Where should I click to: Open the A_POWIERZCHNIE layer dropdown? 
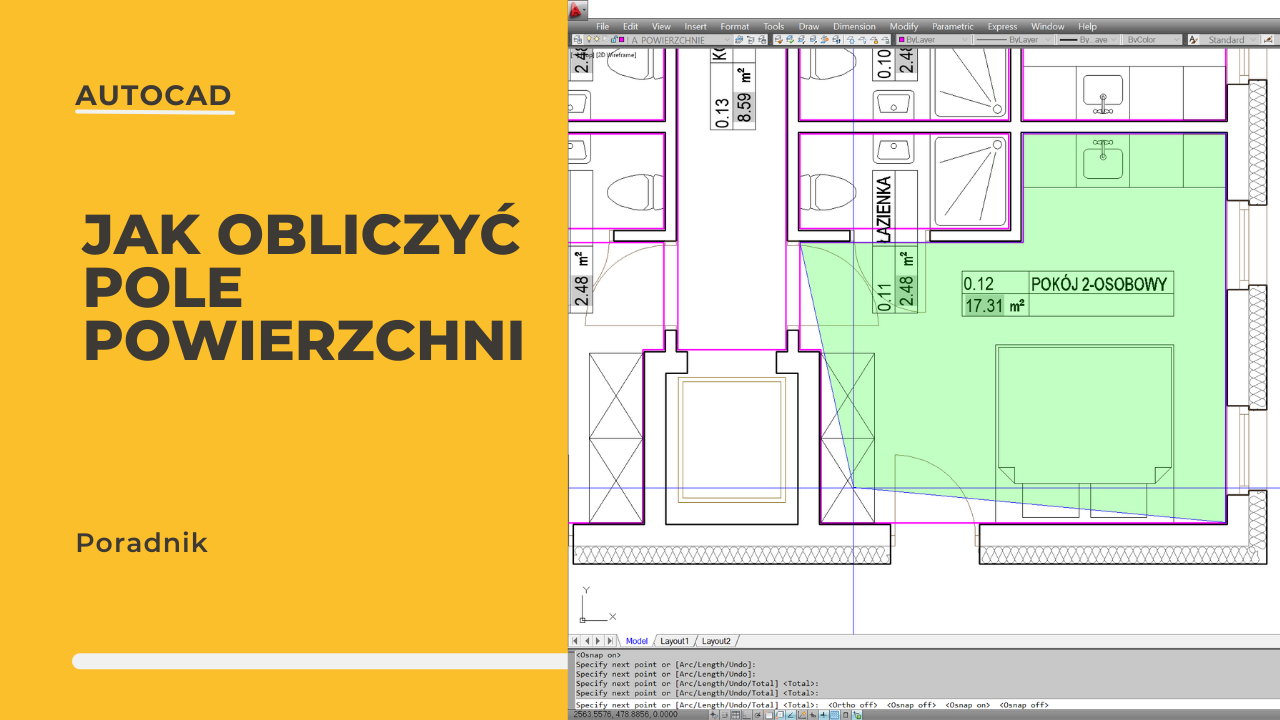point(658,40)
